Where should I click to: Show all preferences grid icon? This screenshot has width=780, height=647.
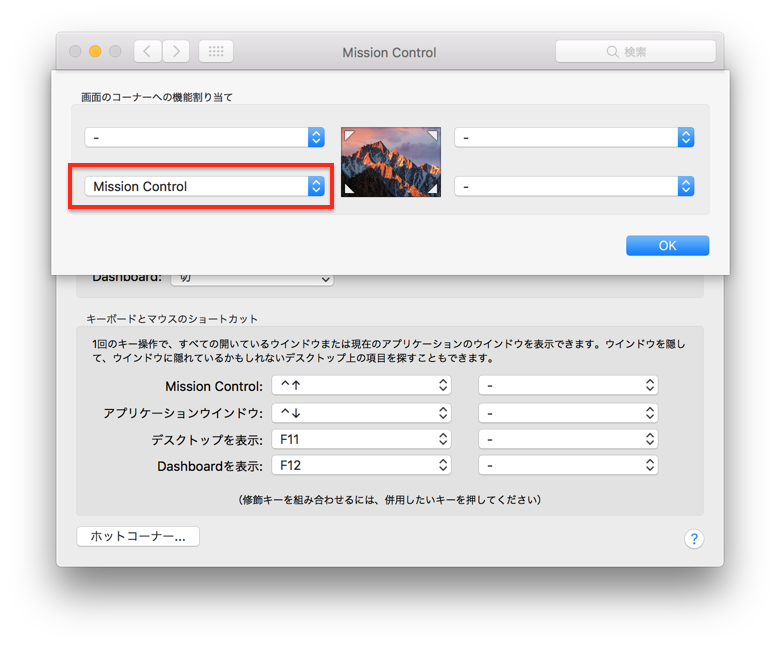click(216, 52)
